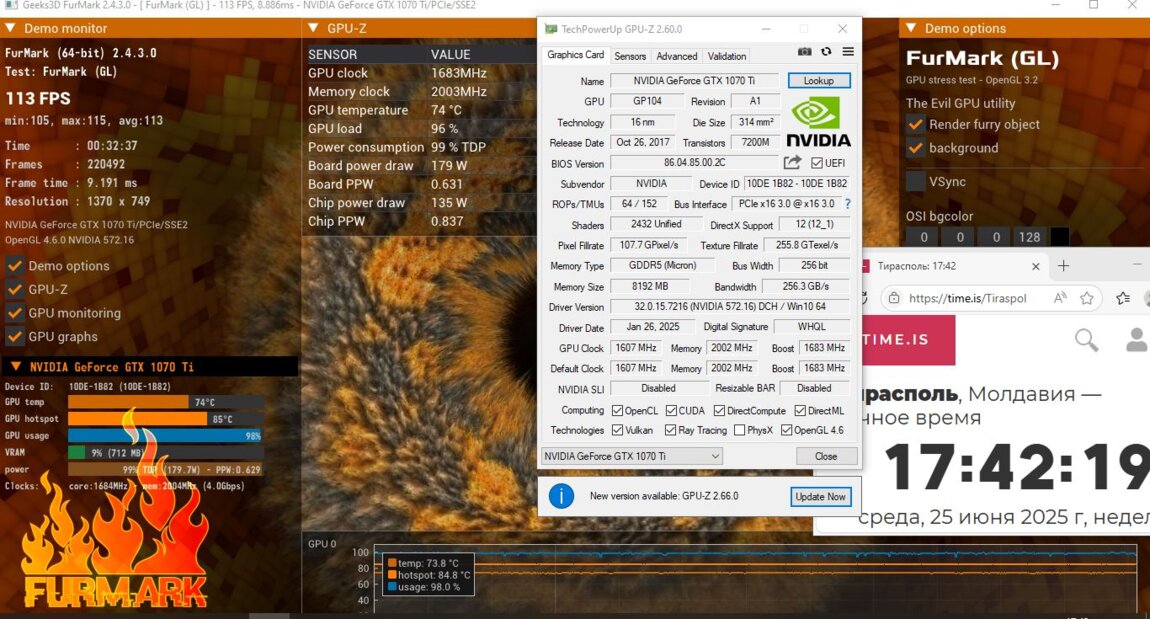Screen dimensions: 1150x619
Task: Open a new browser tab
Action: coord(1064,266)
